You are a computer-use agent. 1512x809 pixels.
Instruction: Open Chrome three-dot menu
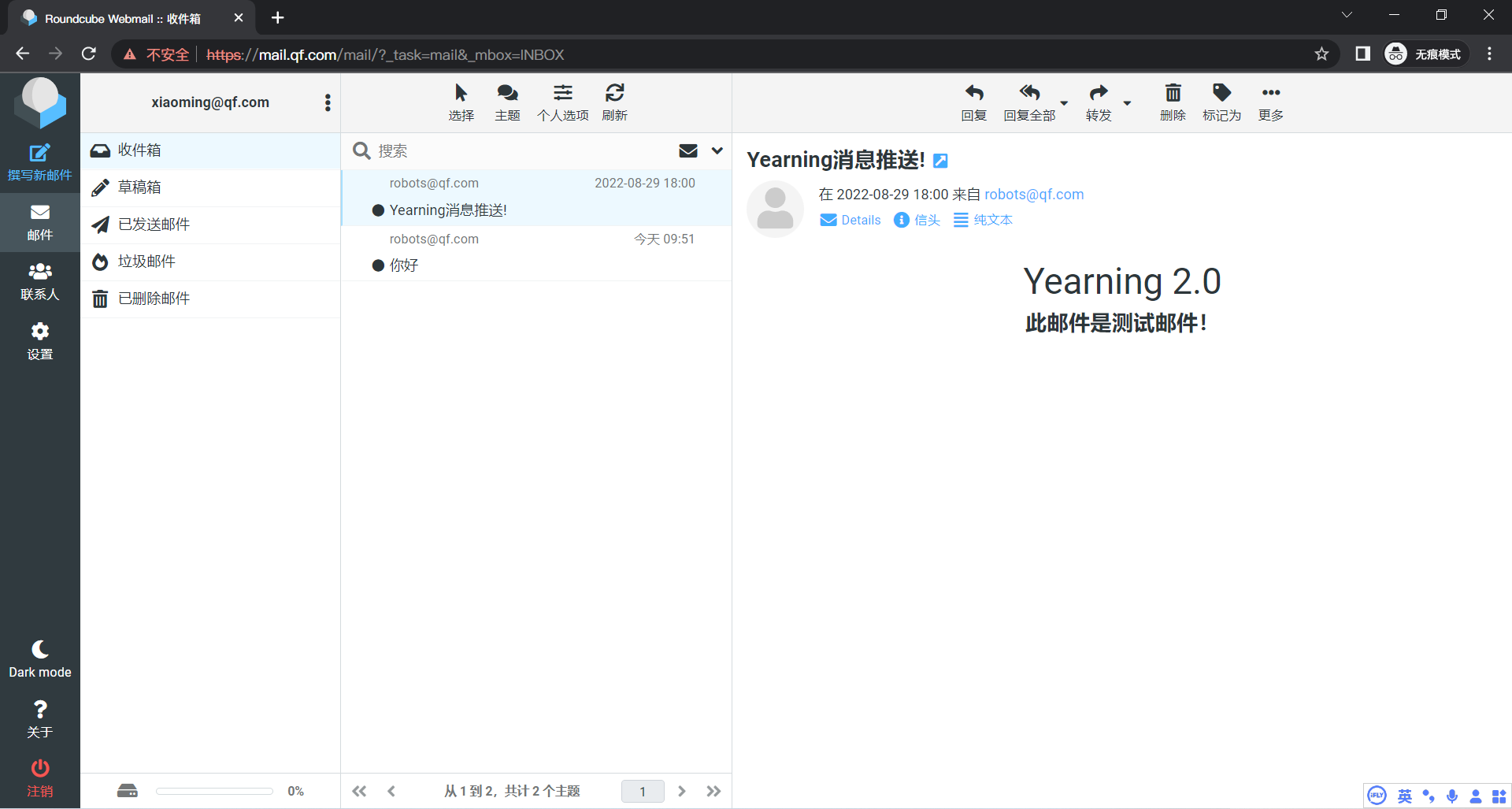[x=1489, y=54]
